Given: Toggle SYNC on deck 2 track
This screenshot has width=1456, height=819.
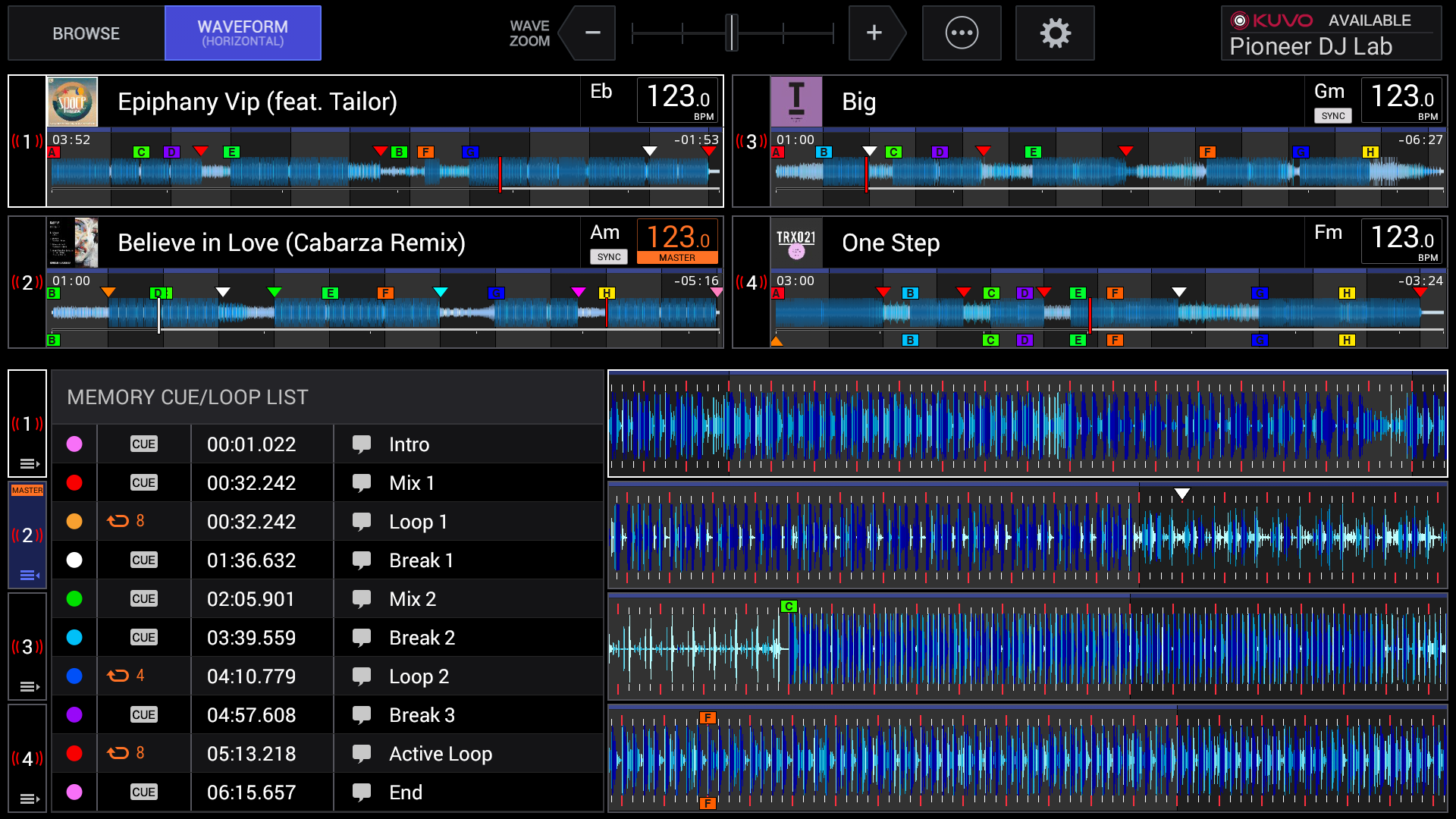Looking at the screenshot, I should (608, 257).
